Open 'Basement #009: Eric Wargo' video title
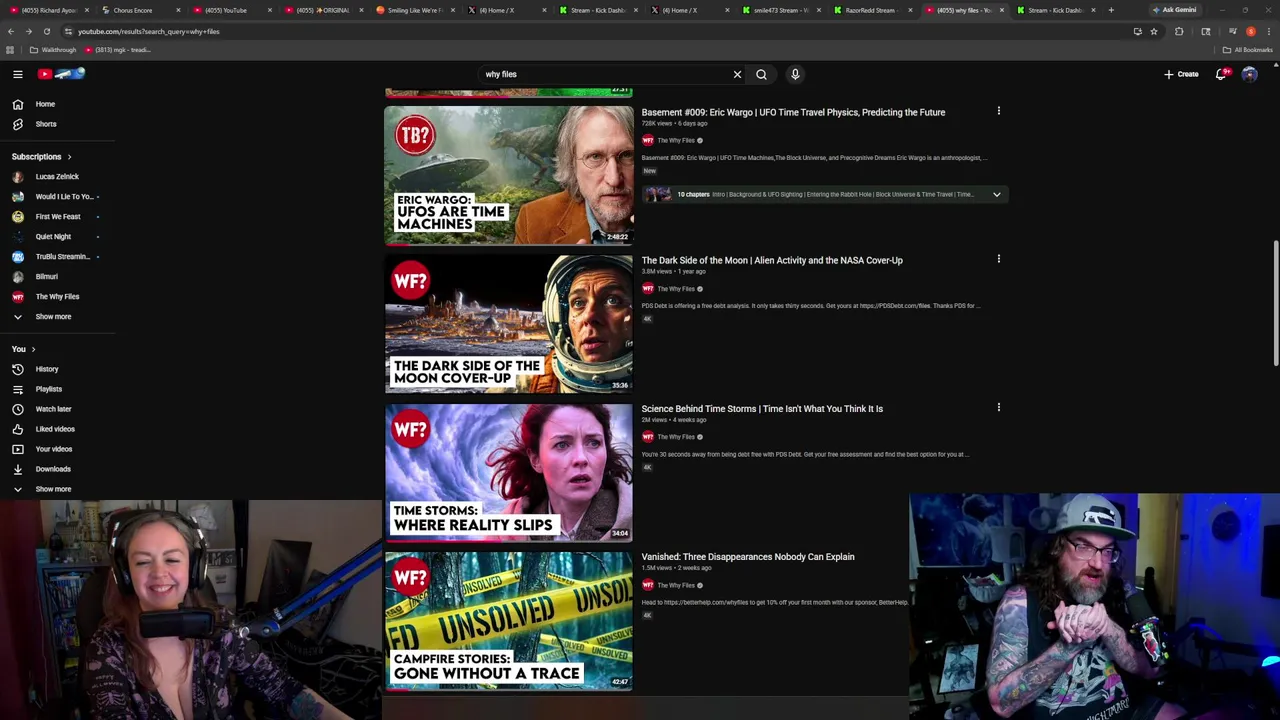This screenshot has height=720, width=1280. point(793,112)
